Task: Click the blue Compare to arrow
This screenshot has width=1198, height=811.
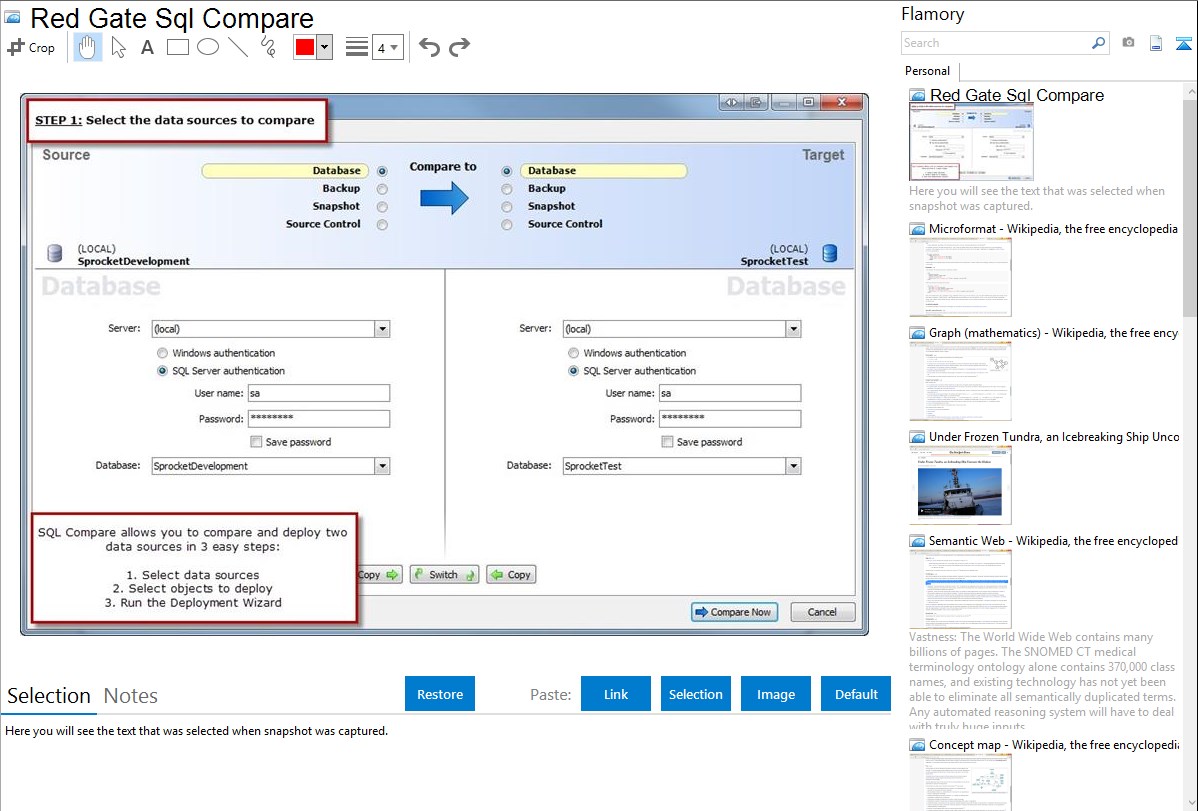Action: 444,198
